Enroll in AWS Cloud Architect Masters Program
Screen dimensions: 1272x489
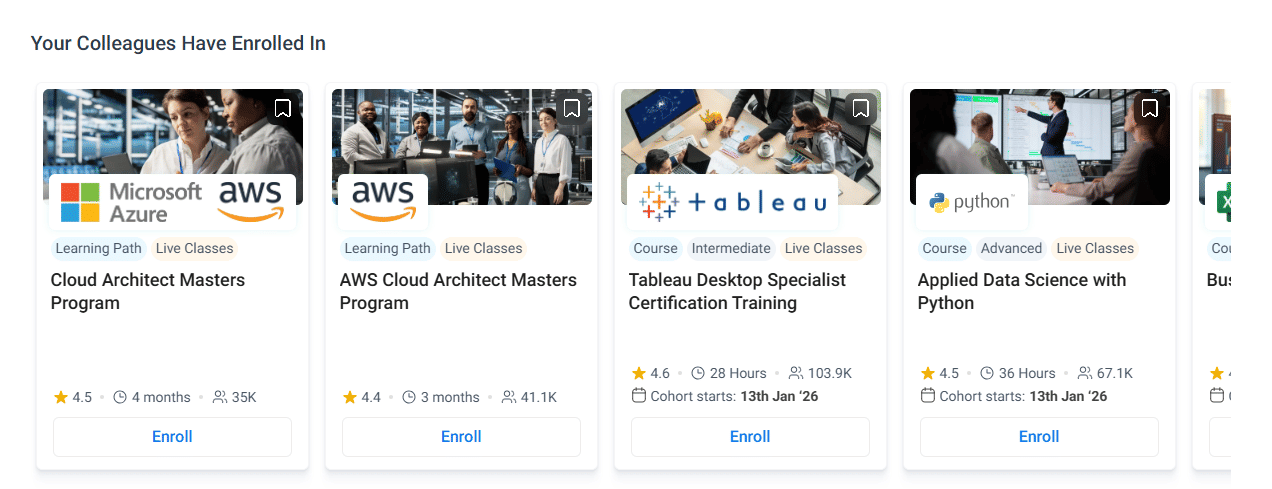coord(461,437)
